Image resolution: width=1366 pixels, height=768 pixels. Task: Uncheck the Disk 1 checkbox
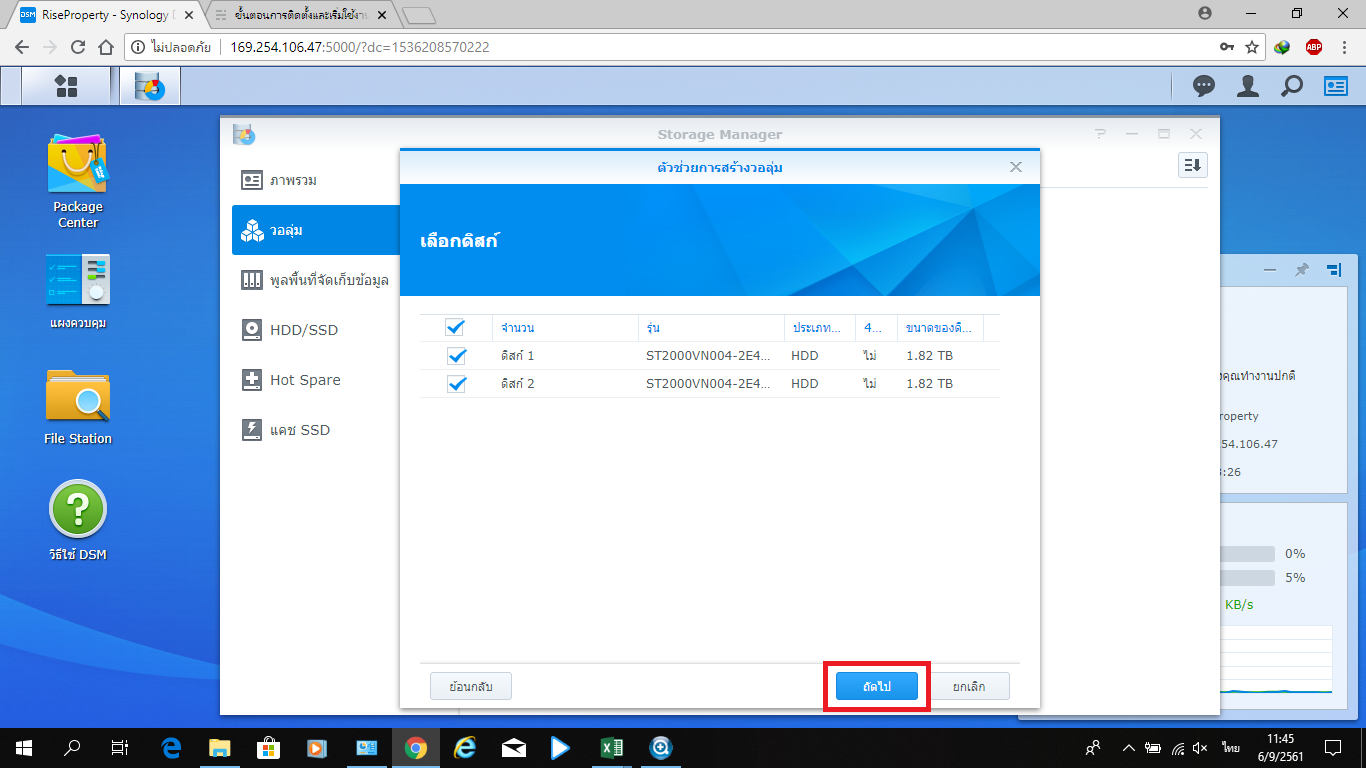coord(456,356)
